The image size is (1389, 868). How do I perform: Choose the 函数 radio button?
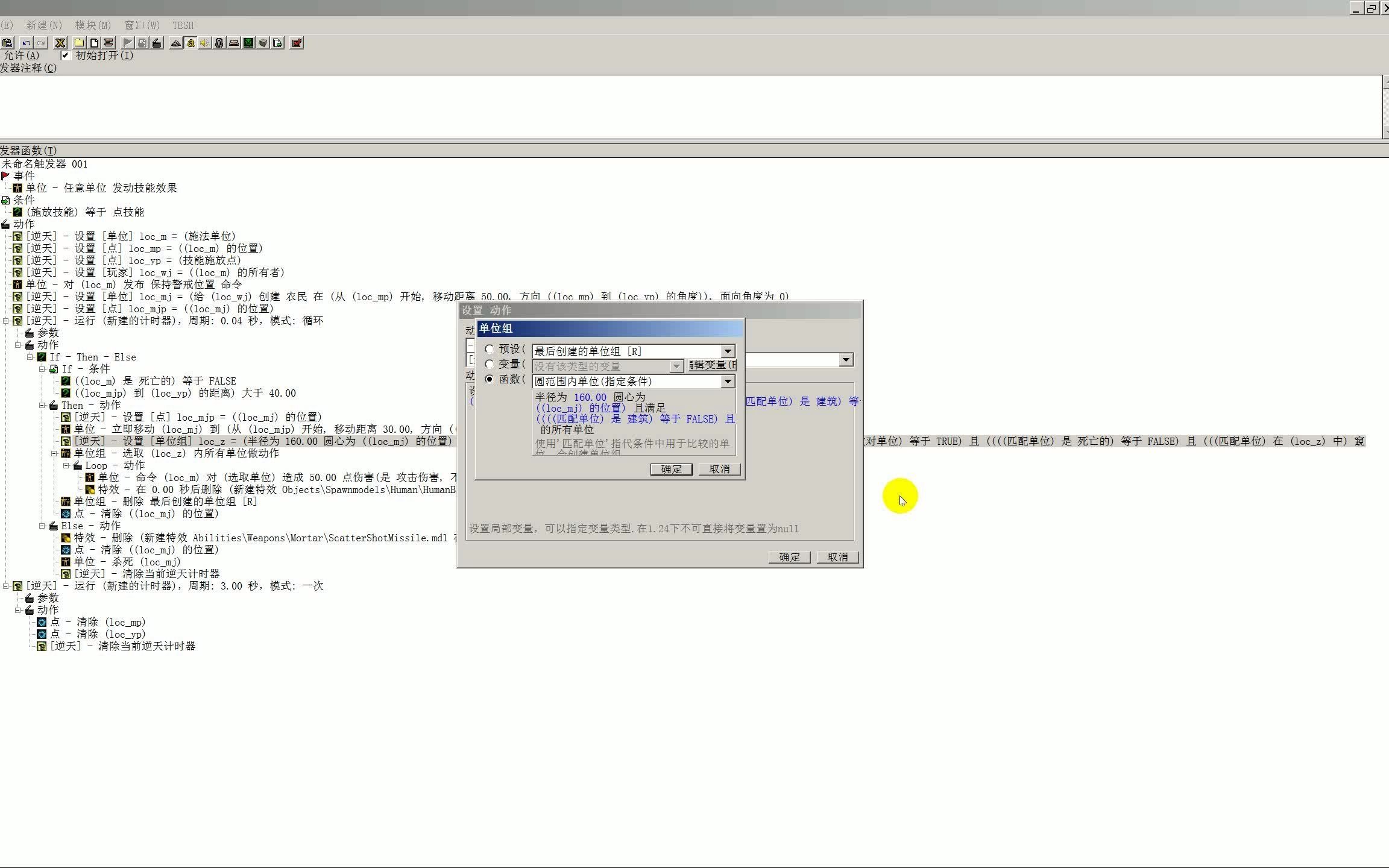[x=490, y=379]
